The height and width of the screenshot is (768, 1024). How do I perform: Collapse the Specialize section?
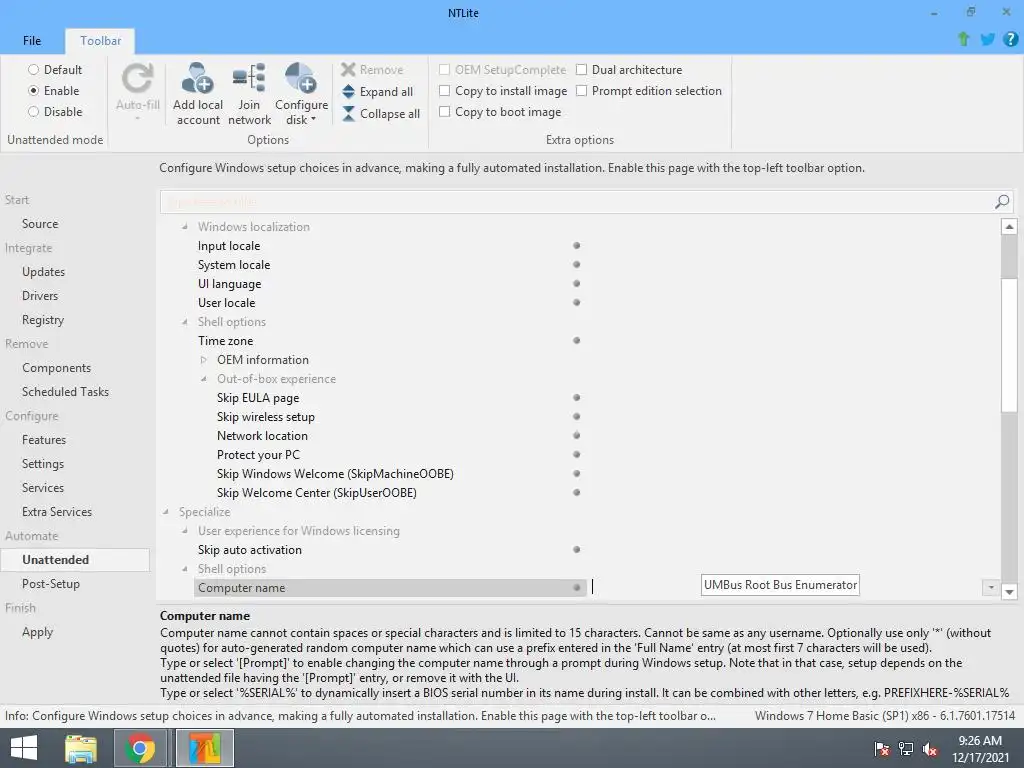coord(166,512)
